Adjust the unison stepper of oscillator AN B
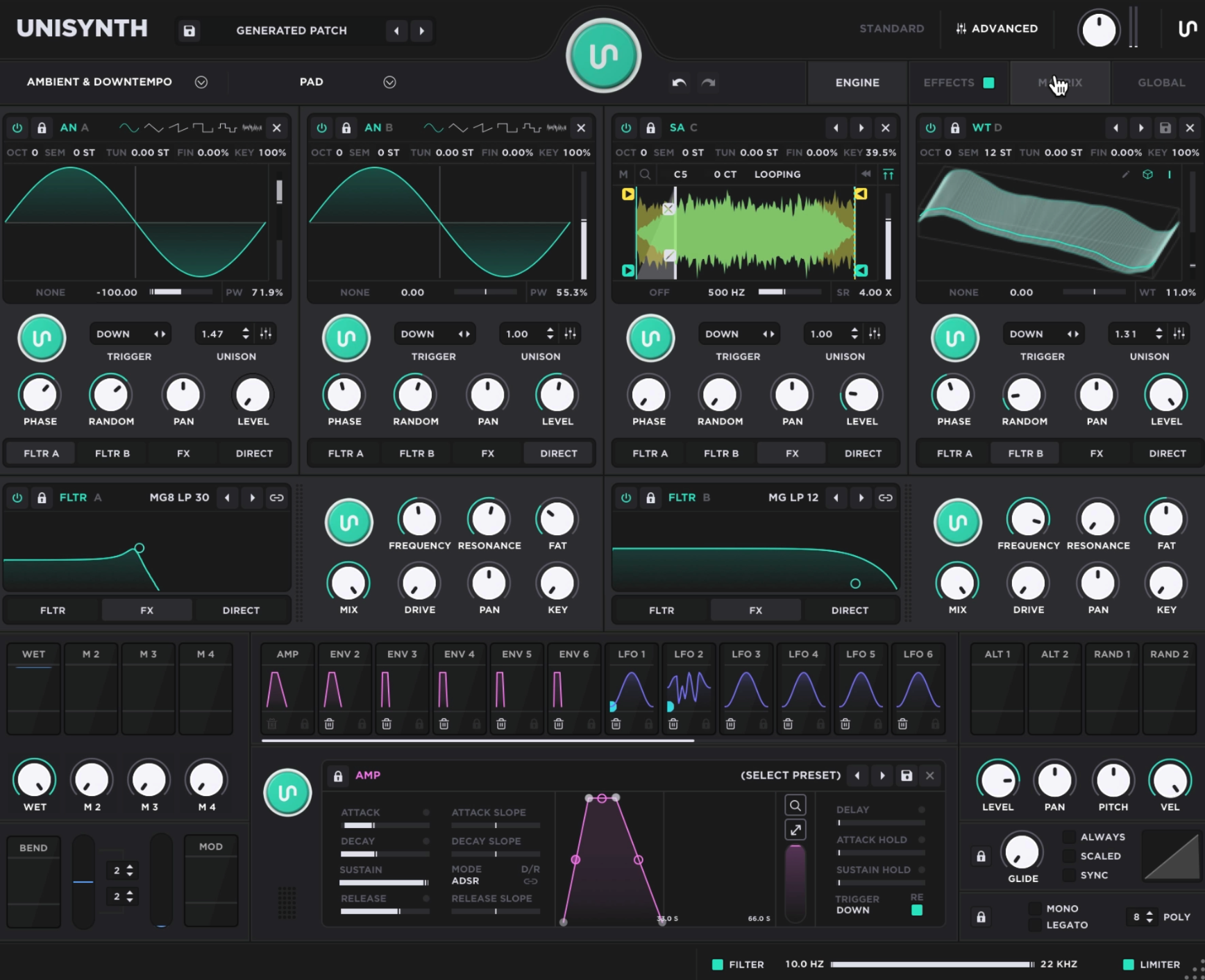Screen dimensions: 1205x980 click(550, 334)
